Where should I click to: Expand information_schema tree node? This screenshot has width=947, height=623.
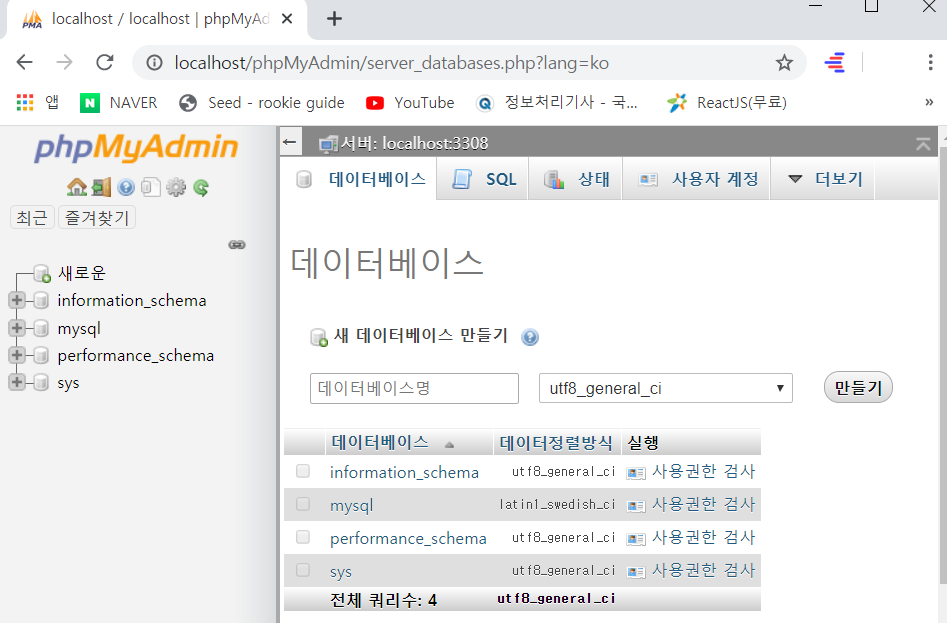click(17, 299)
